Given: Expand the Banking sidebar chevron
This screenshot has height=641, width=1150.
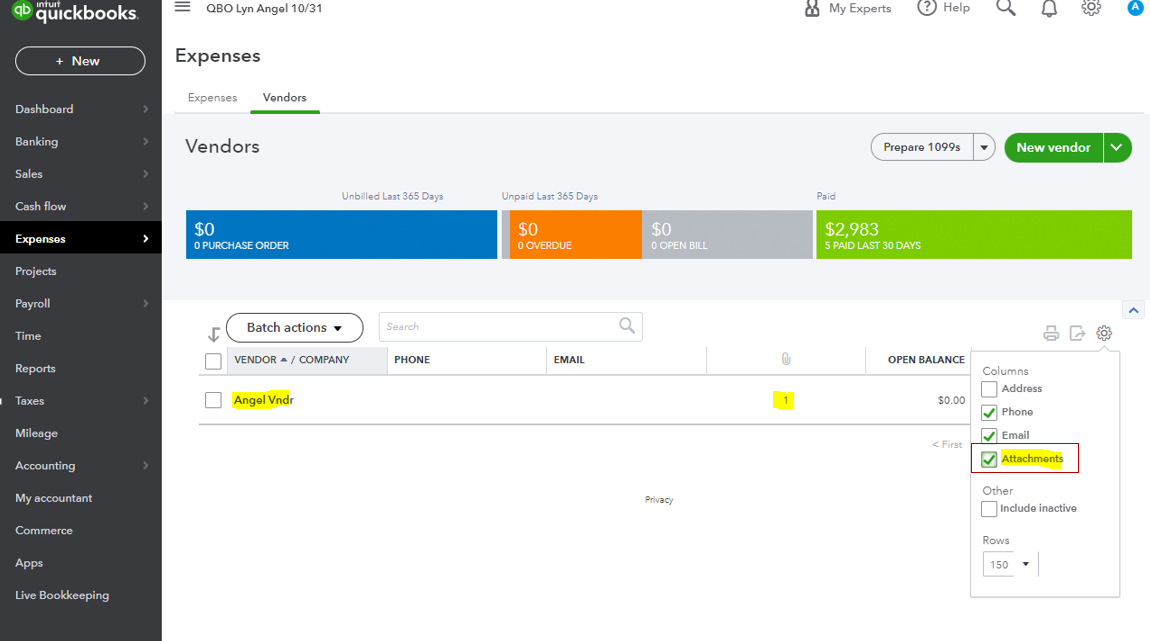Looking at the screenshot, I should [145, 142].
